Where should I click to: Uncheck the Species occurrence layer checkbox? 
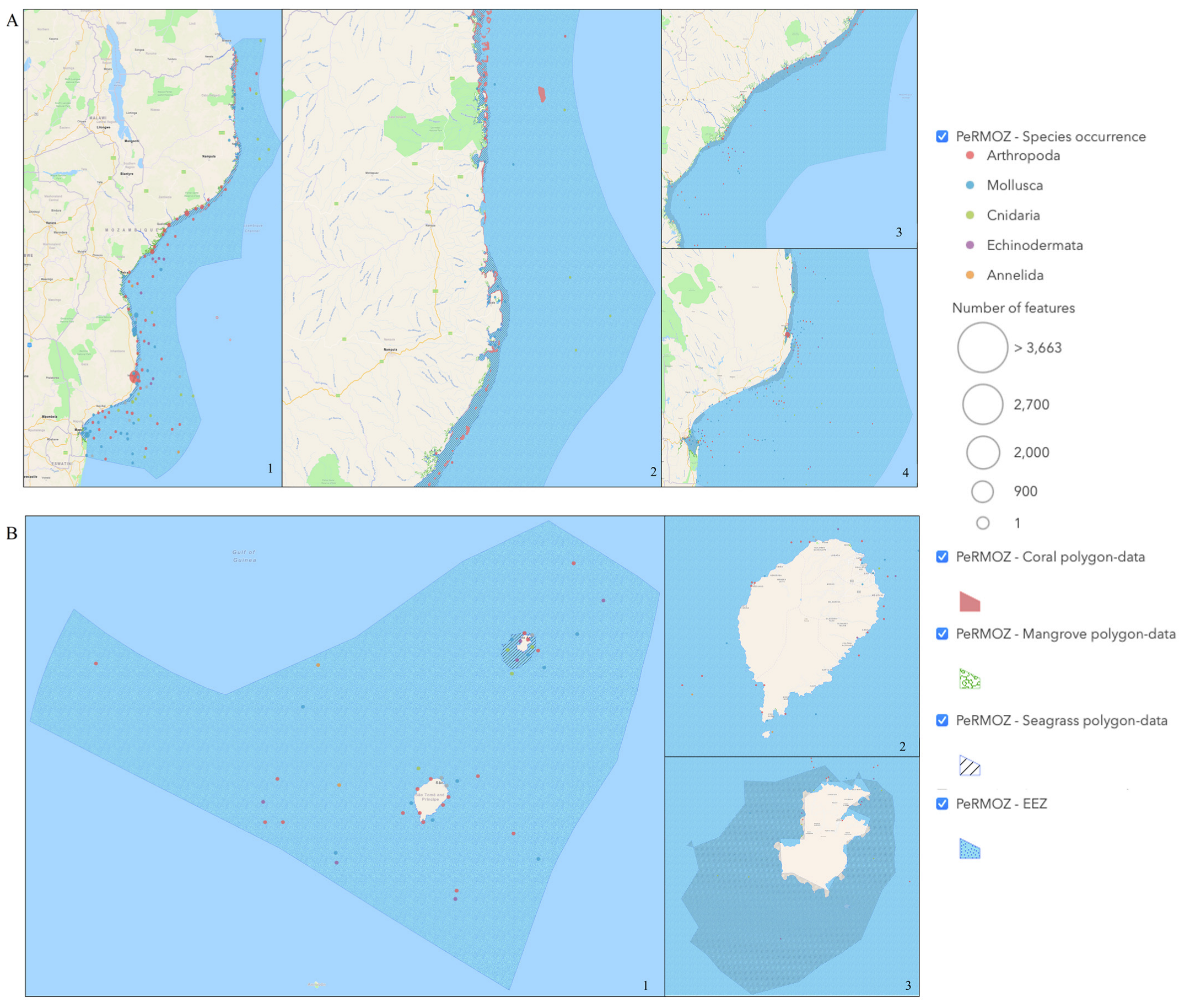(x=943, y=137)
